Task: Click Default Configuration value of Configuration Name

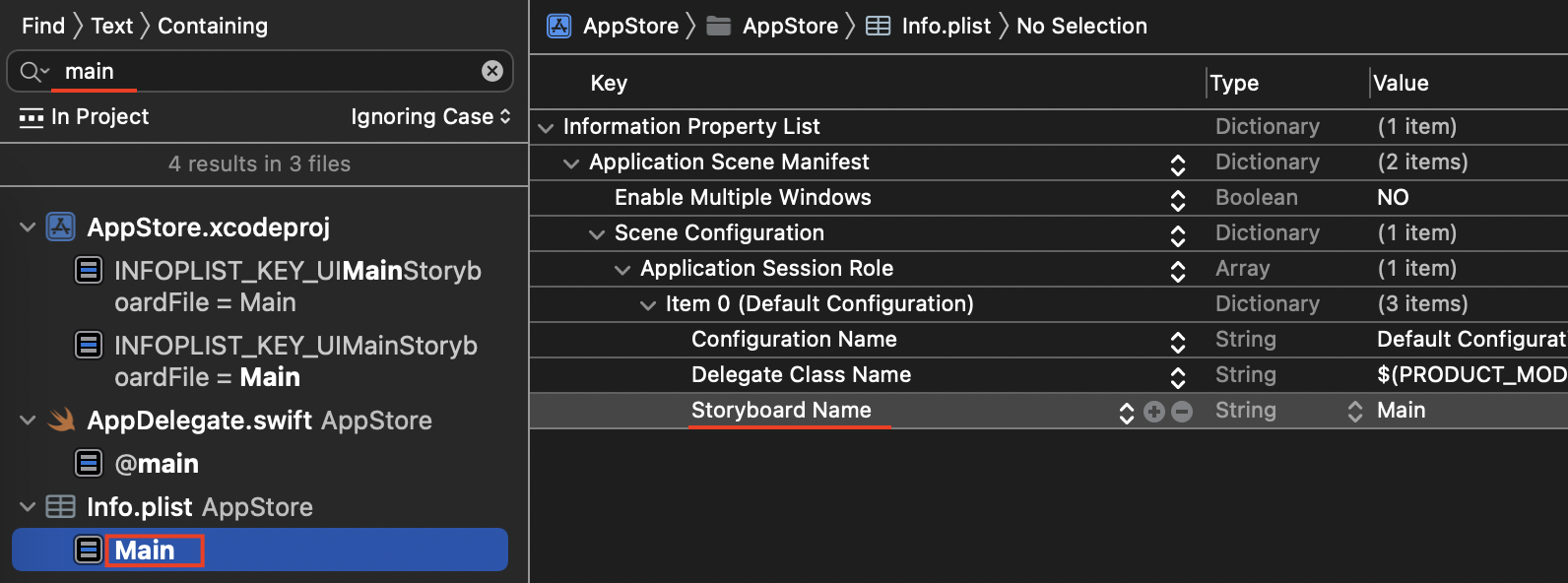Action: (x=1471, y=339)
